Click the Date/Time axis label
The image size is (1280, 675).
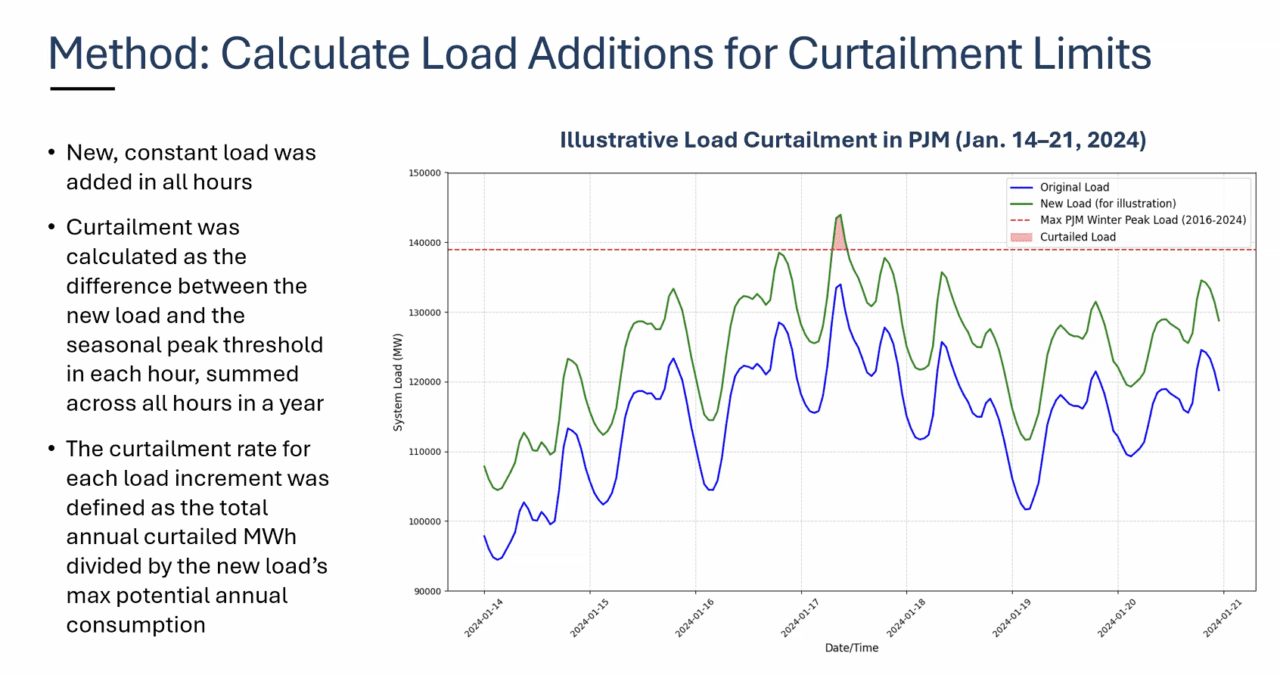pyautogui.click(x=852, y=647)
